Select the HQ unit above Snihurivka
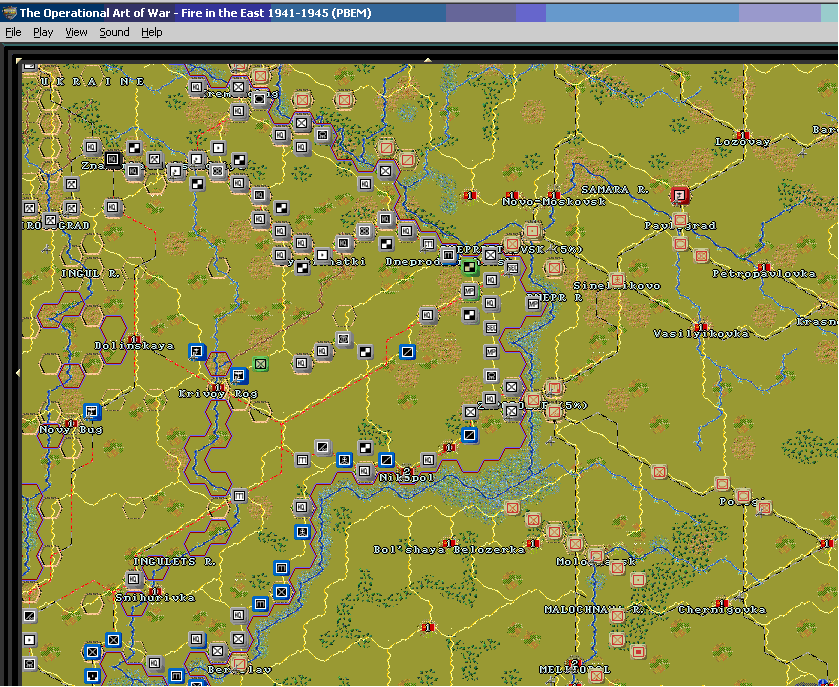The image size is (839, 687). 133,579
